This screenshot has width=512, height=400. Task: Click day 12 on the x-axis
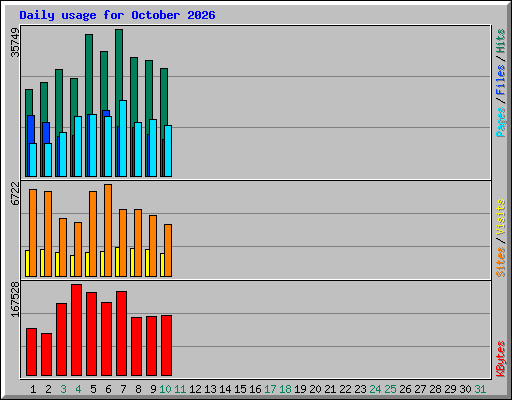pyautogui.click(x=195, y=389)
